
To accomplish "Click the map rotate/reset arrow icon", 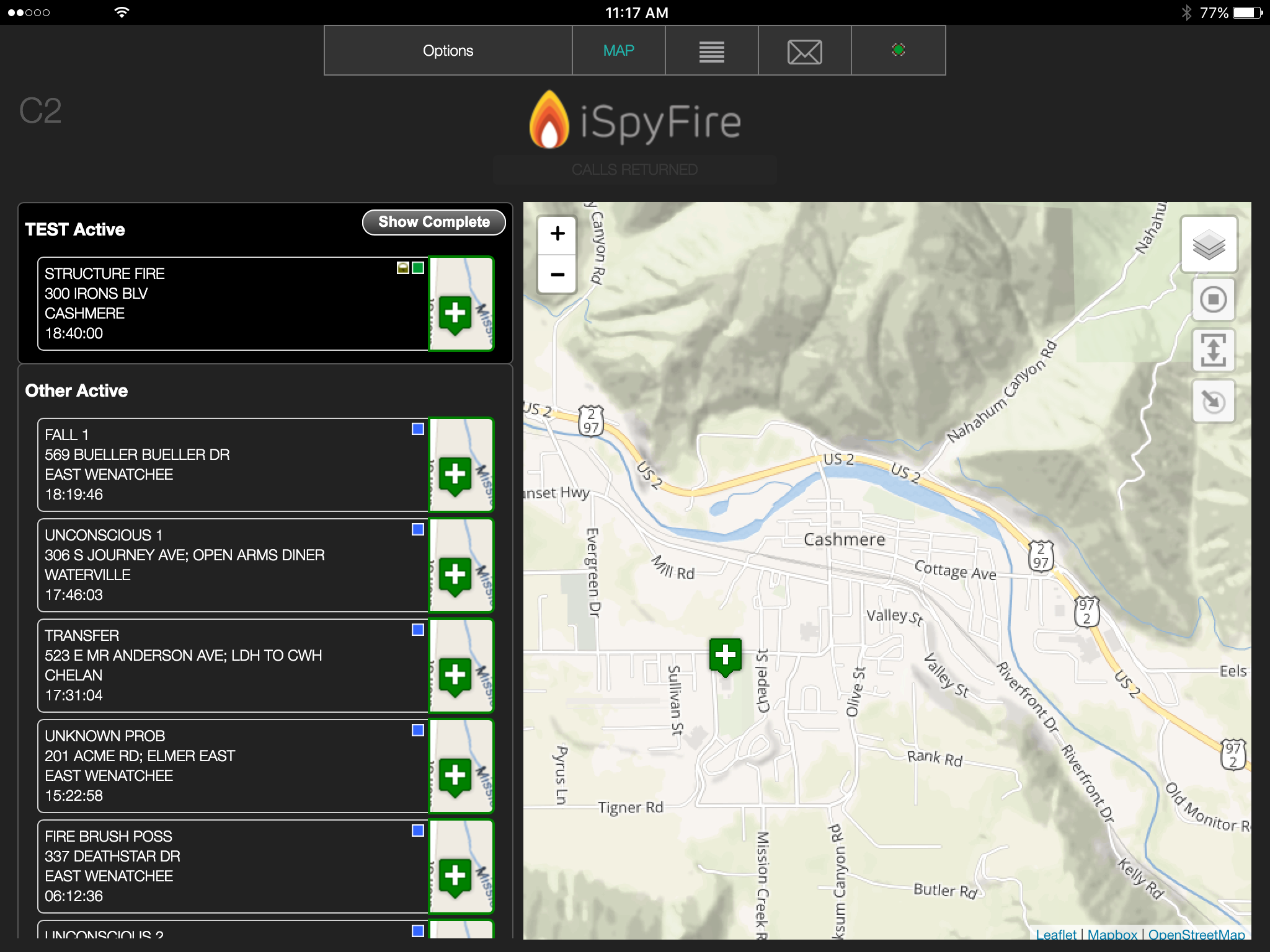I will click(1213, 401).
